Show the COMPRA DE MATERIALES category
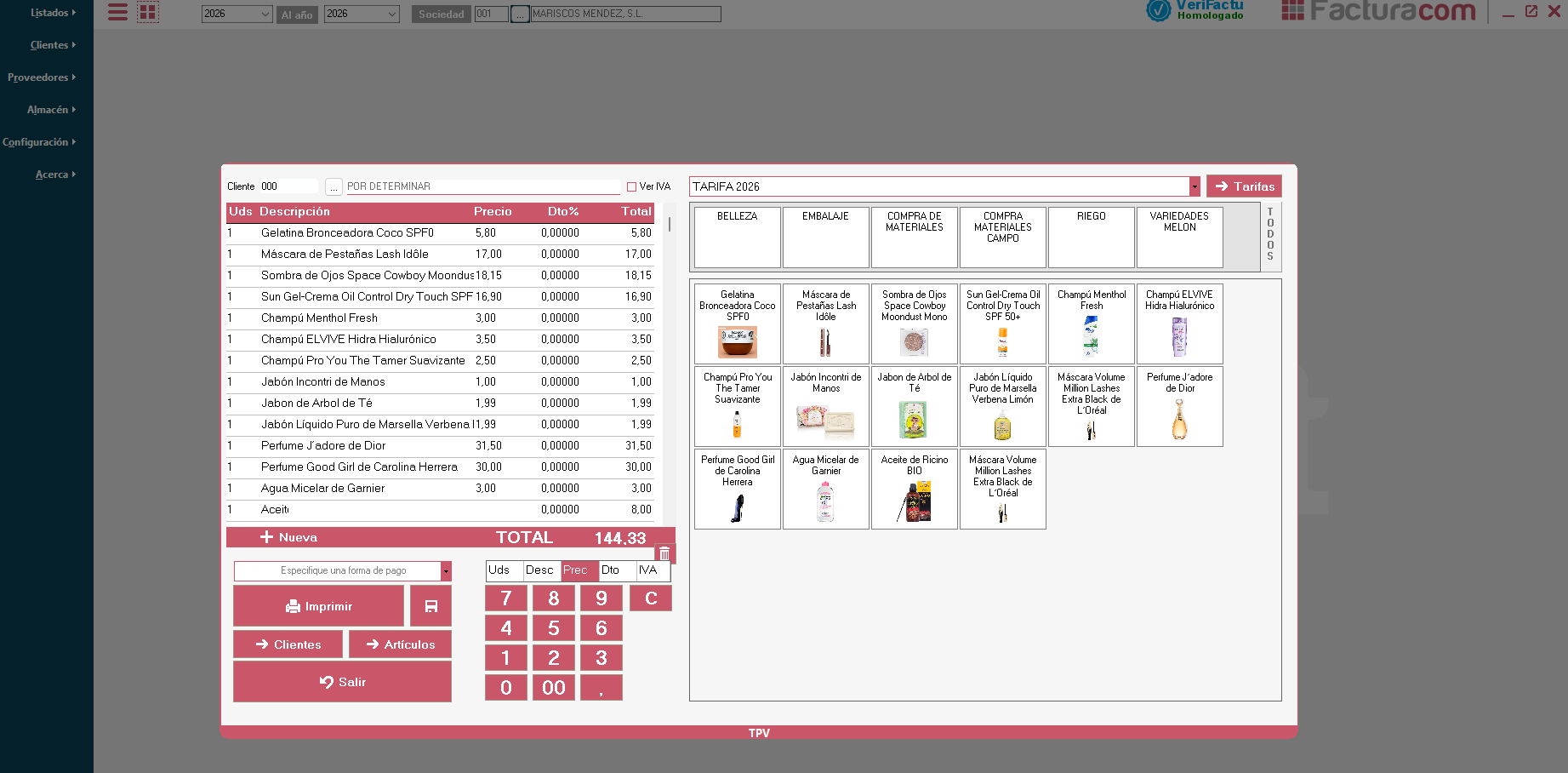The width and height of the screenshot is (1568, 773). point(915,238)
